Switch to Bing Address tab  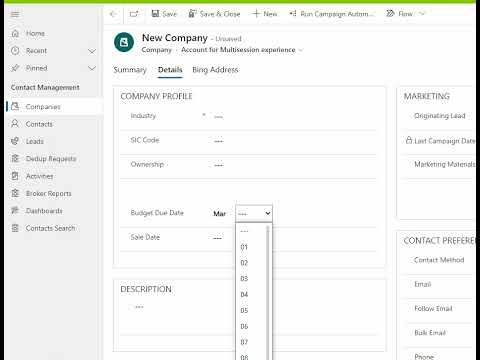[x=215, y=70]
